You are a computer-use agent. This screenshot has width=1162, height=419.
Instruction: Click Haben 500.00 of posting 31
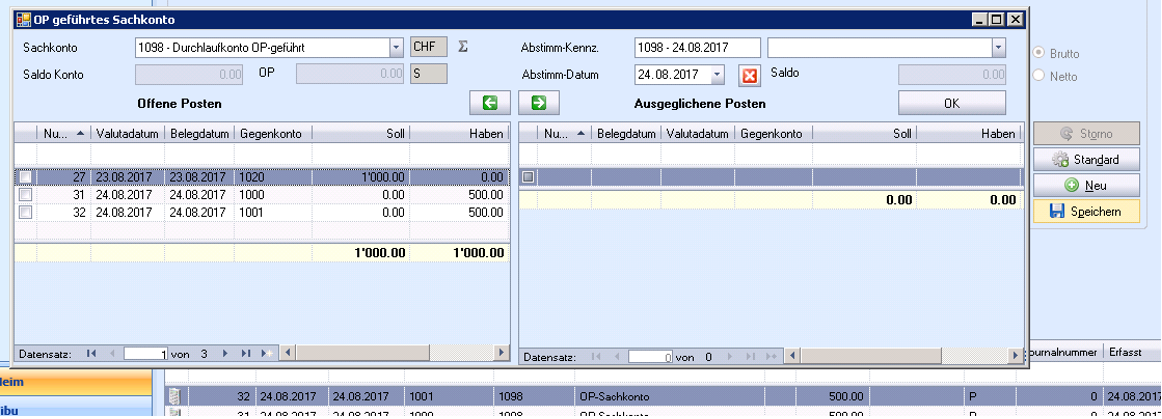tap(459, 194)
